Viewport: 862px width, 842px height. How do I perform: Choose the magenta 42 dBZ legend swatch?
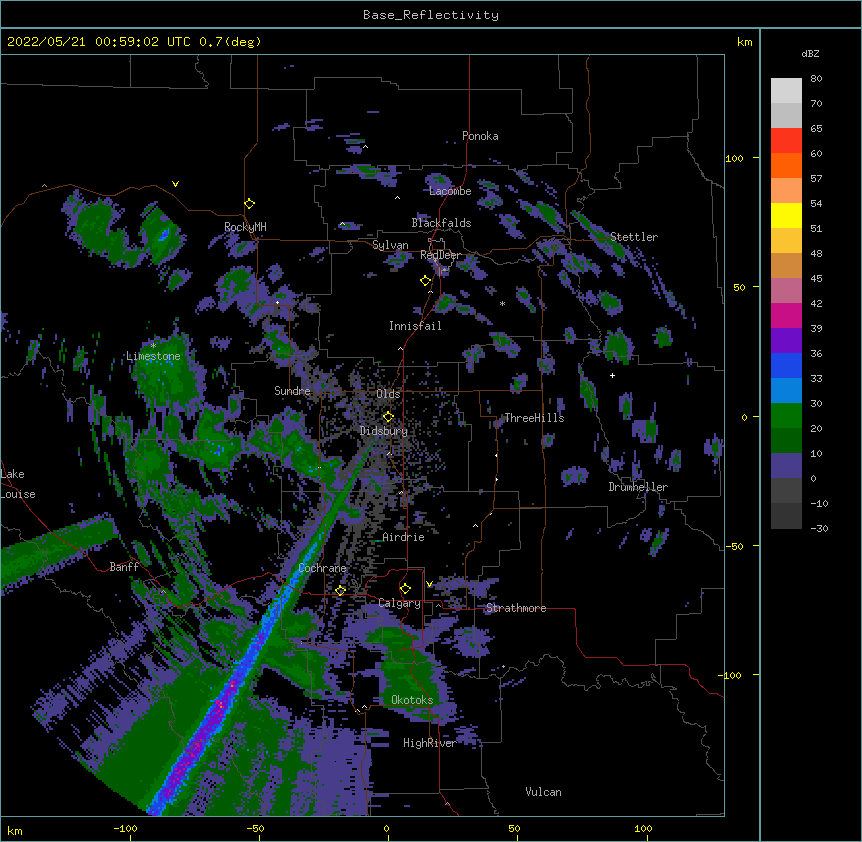click(786, 315)
